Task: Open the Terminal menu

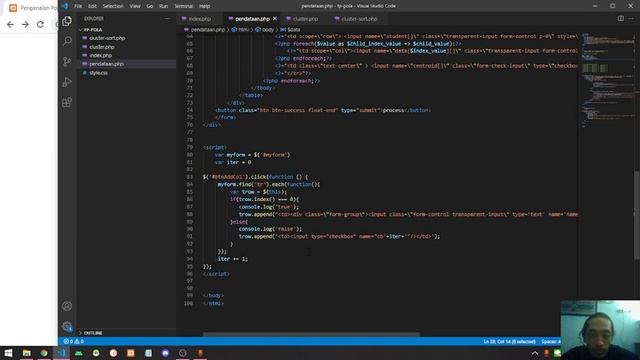Action: 184,6
